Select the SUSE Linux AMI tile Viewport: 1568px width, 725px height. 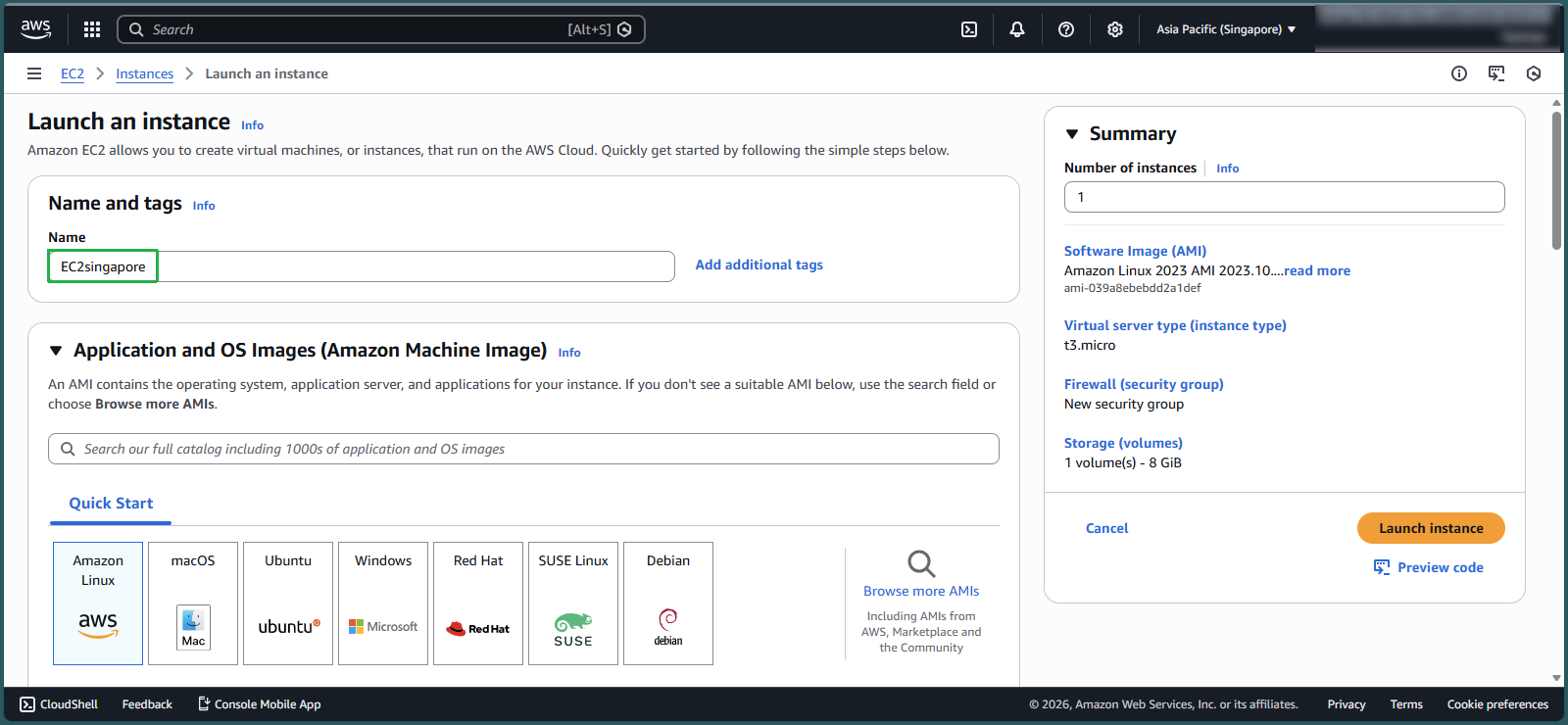pos(573,604)
